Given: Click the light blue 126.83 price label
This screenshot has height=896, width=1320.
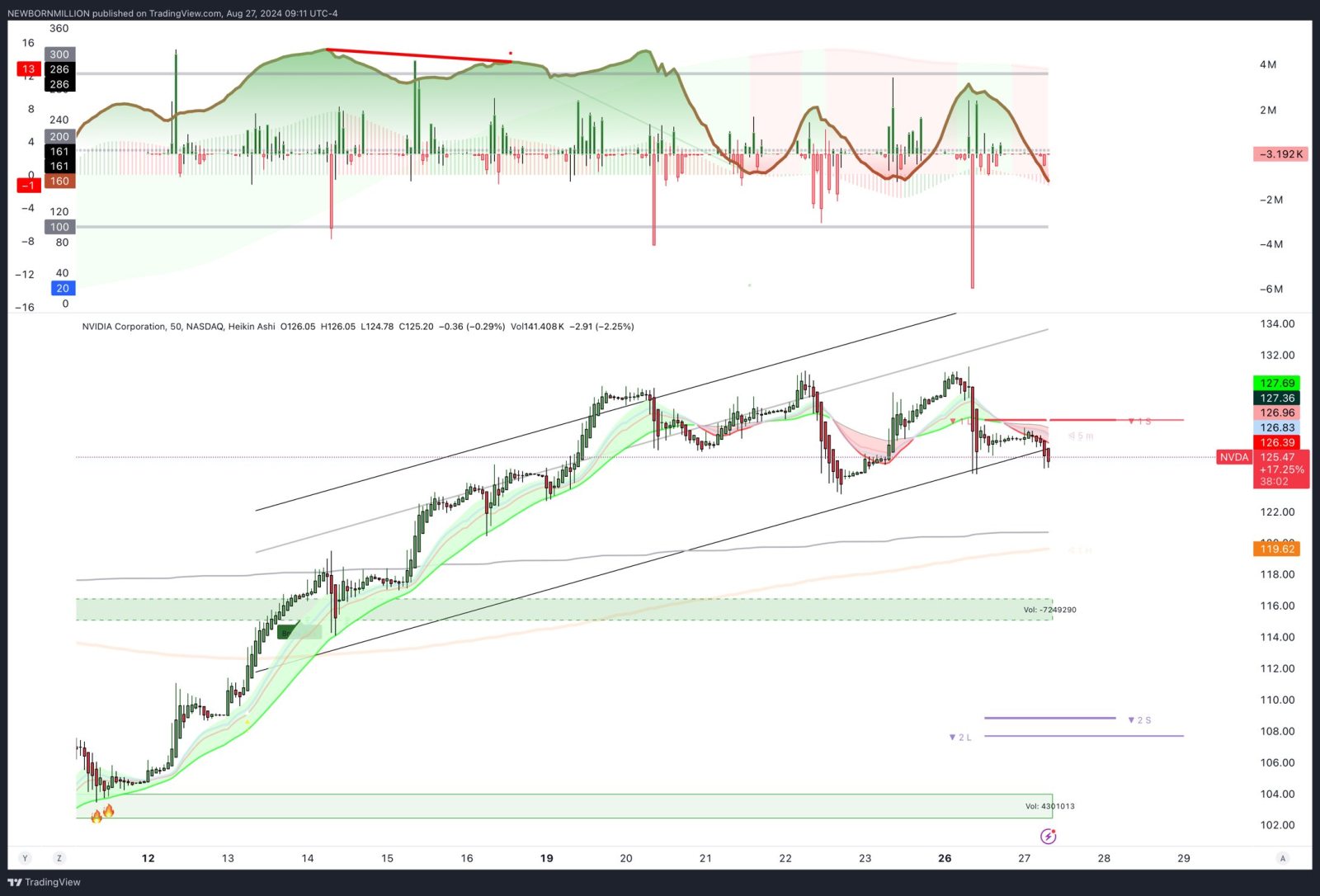Looking at the screenshot, I should [1276, 427].
